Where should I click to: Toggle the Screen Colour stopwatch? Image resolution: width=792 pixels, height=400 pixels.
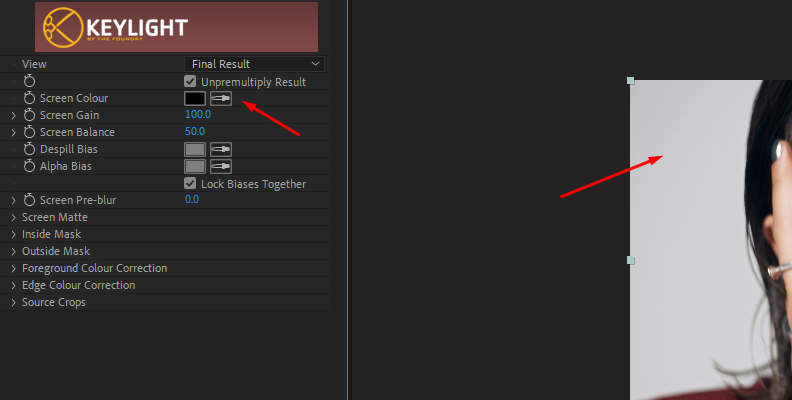click(30, 98)
